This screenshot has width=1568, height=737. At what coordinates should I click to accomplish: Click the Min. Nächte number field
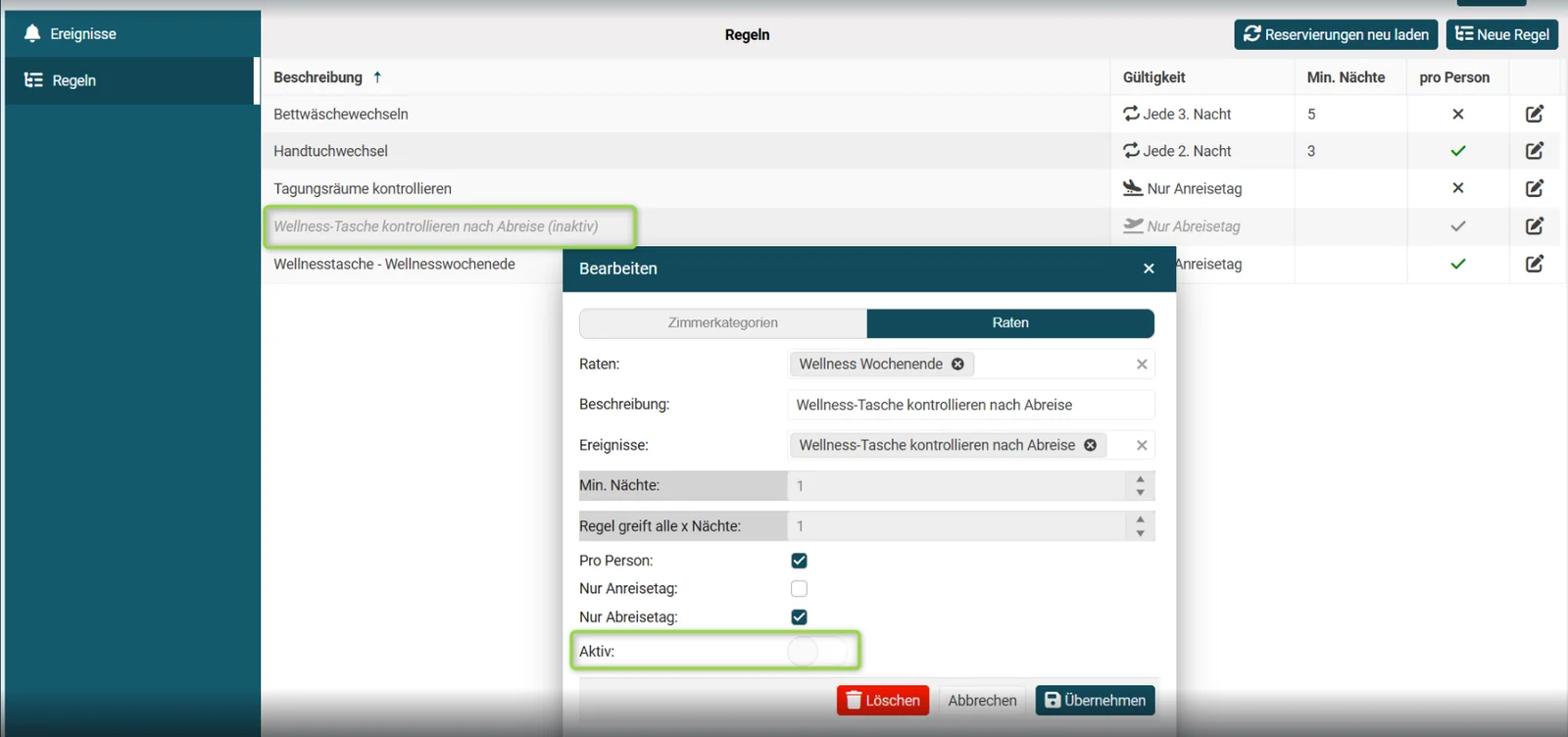pyautogui.click(x=958, y=485)
